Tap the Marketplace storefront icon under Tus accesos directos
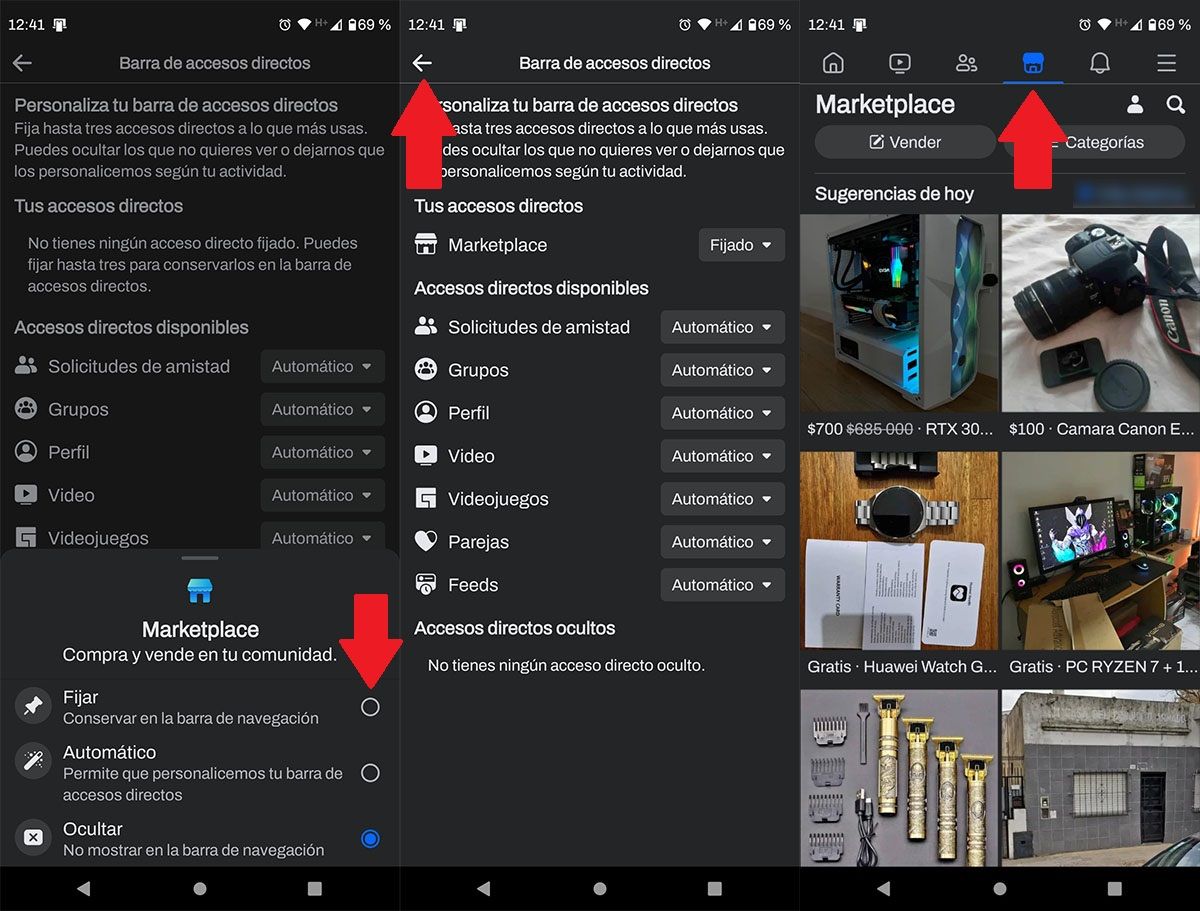Viewport: 1200px width, 911px height. pos(426,245)
